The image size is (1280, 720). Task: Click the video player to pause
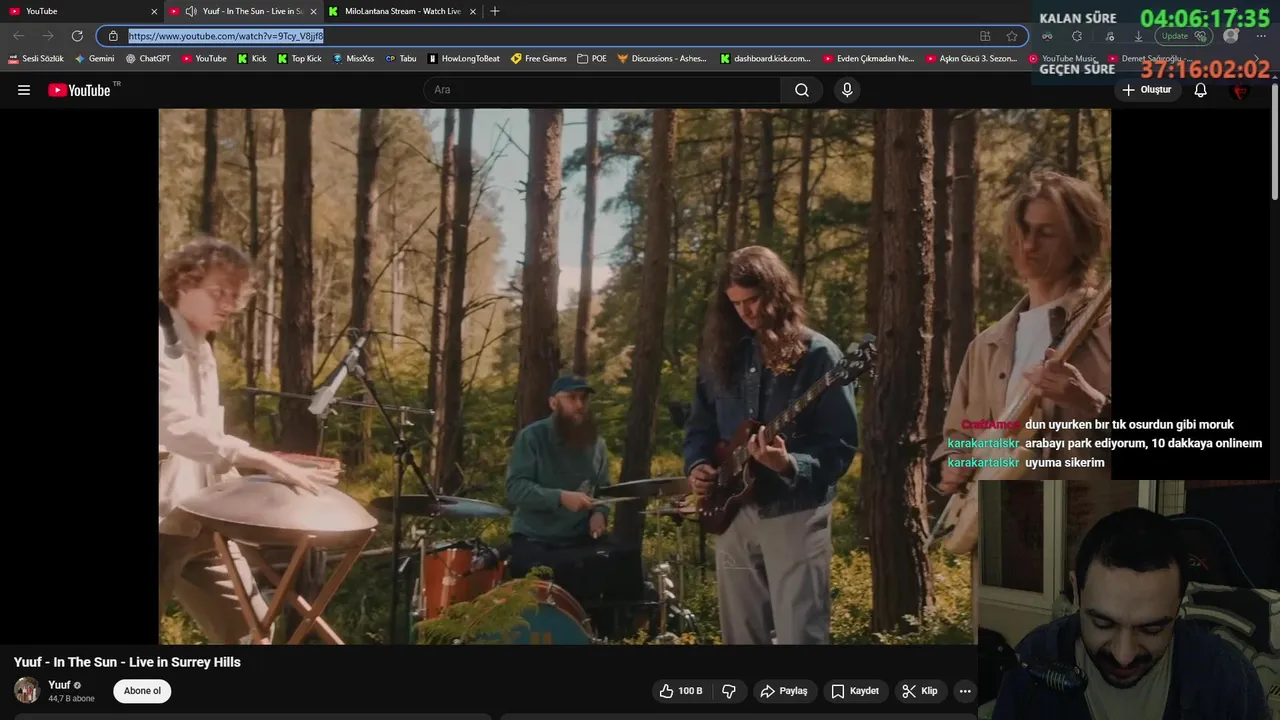click(634, 376)
